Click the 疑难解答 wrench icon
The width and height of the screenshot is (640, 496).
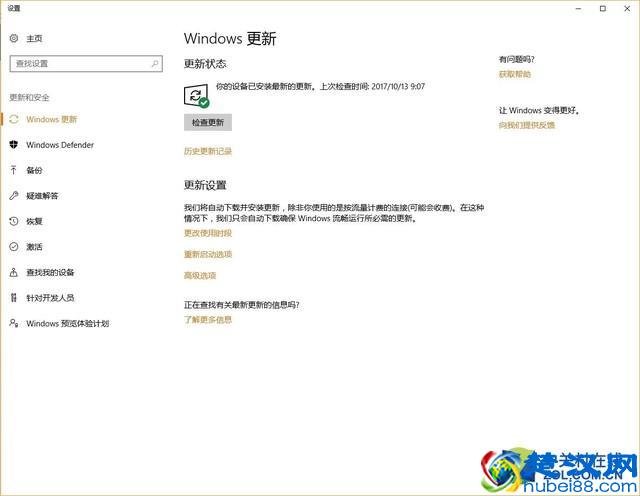(x=14, y=196)
